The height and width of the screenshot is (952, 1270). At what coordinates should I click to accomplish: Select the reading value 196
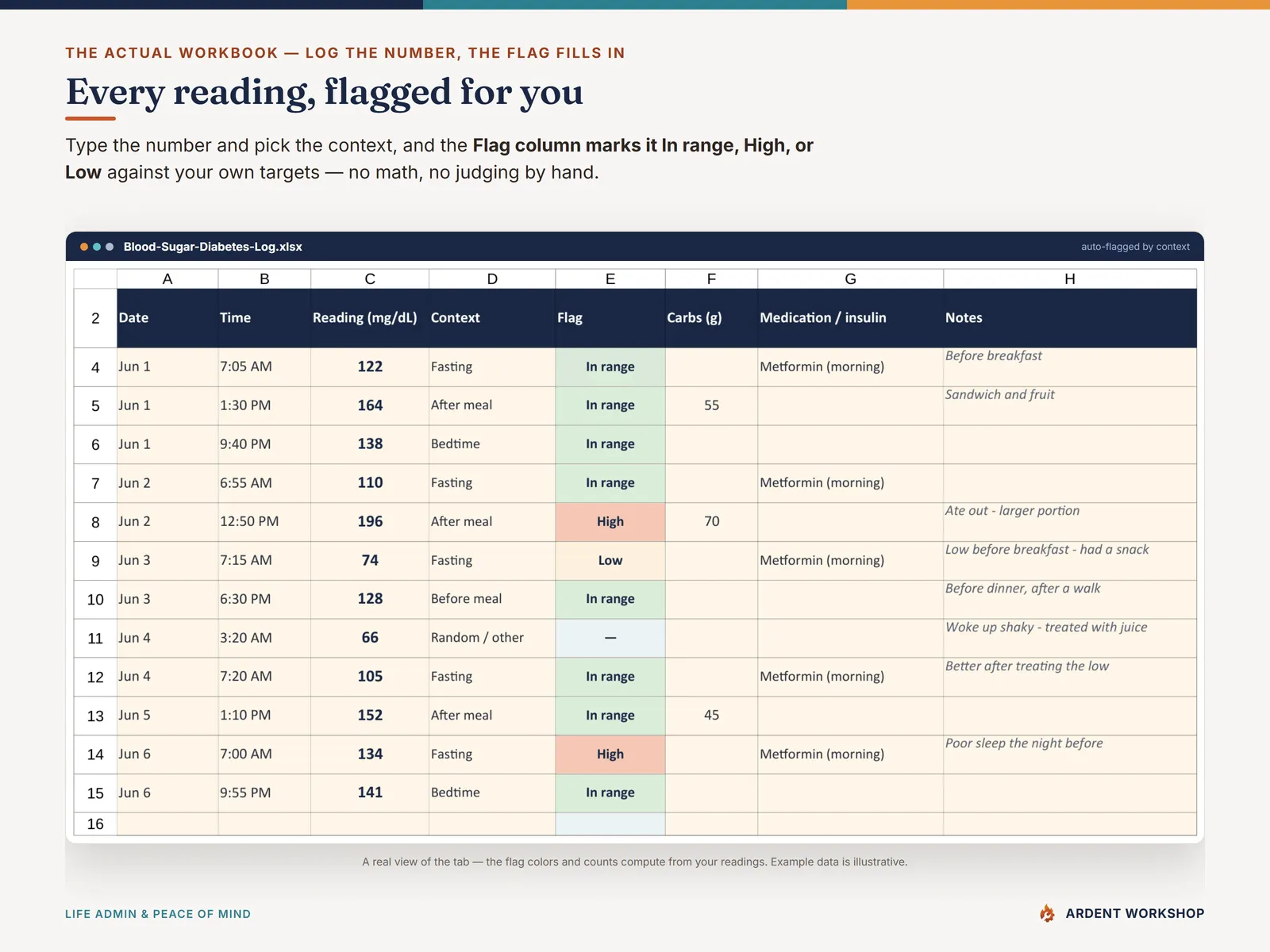coord(370,522)
